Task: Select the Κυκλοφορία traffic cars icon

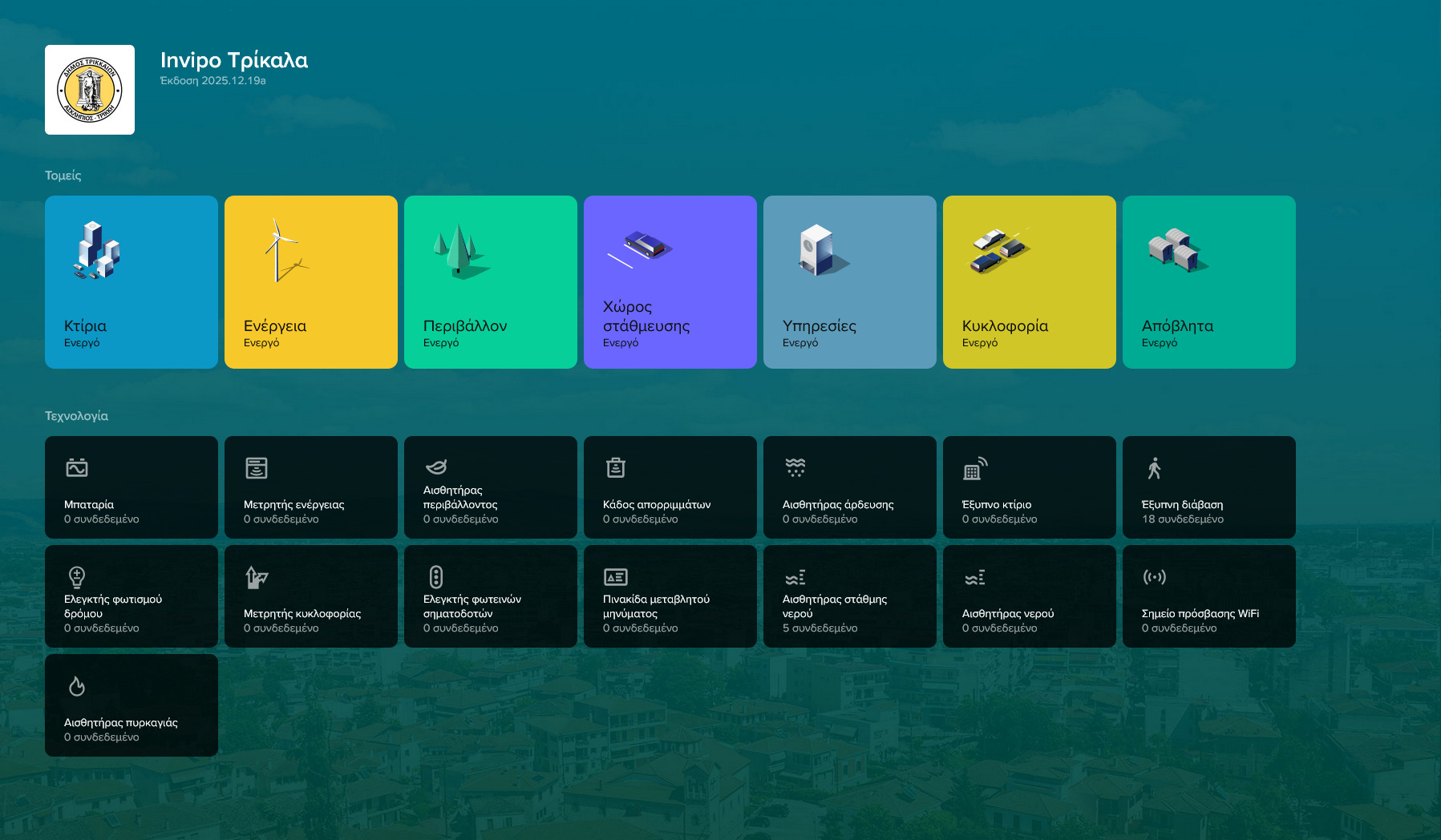Action: [999, 251]
